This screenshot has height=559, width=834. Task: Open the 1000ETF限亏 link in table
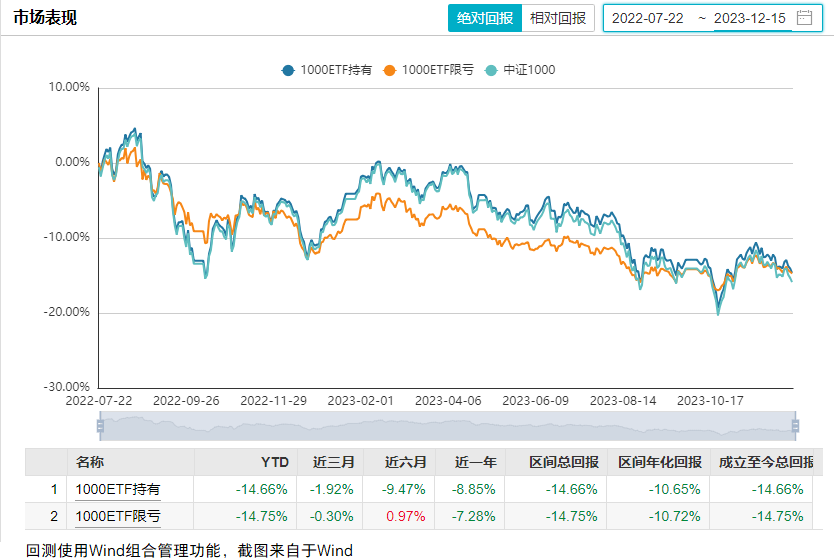118,517
